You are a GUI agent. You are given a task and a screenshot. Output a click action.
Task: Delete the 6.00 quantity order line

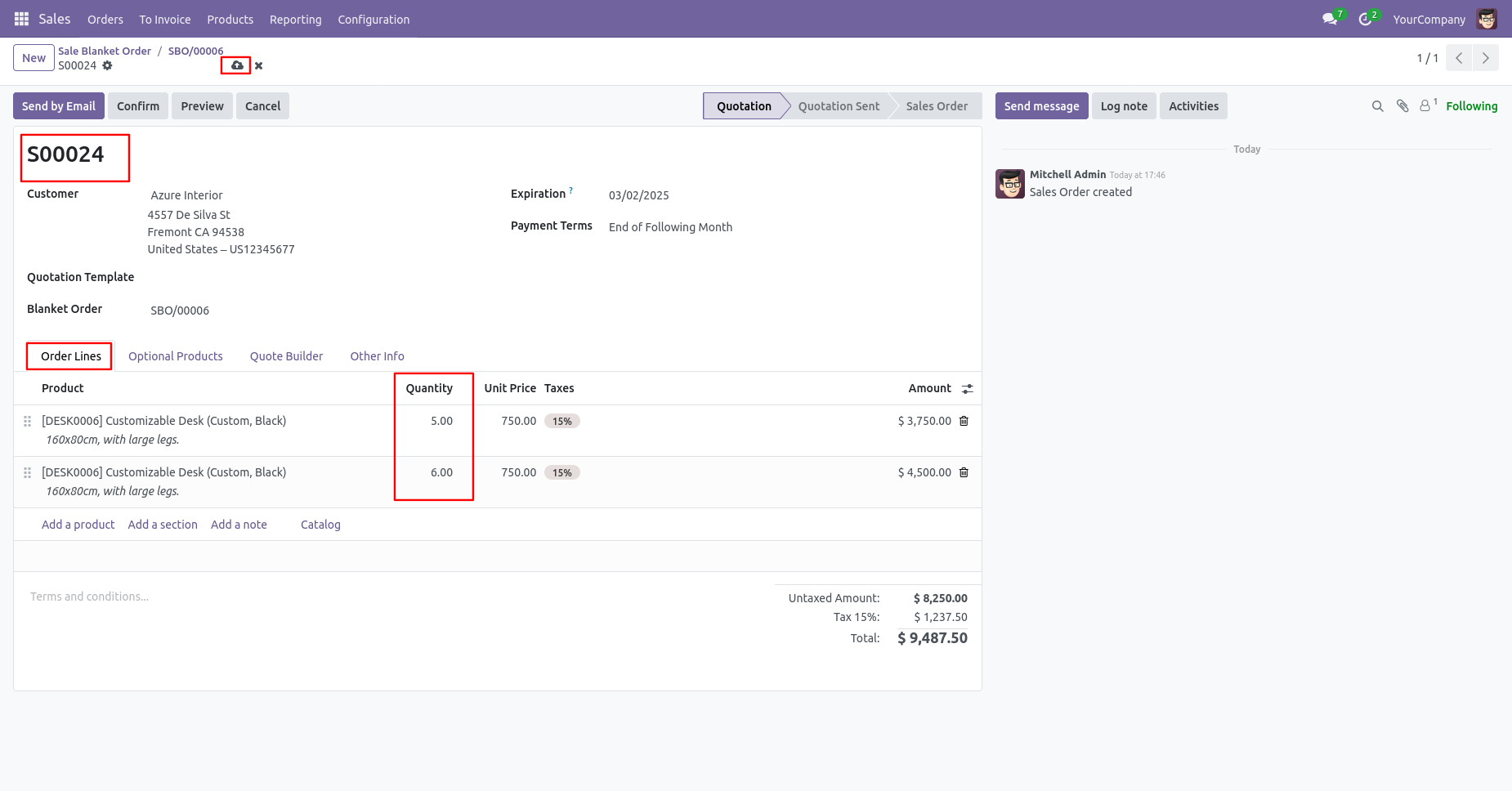click(x=964, y=472)
